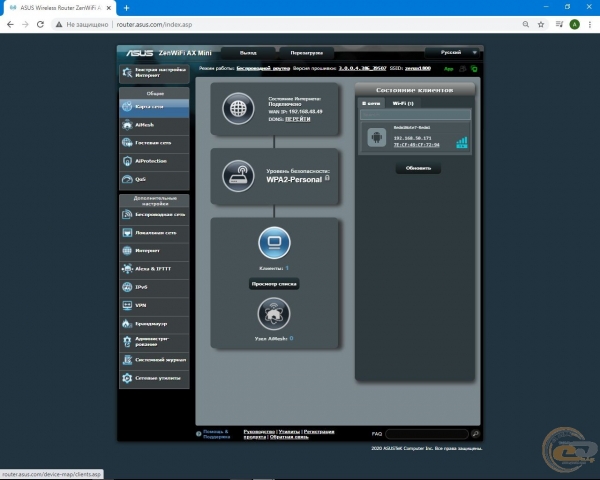Open Wireless (Беспроводная сеть) settings

[x=154, y=215]
